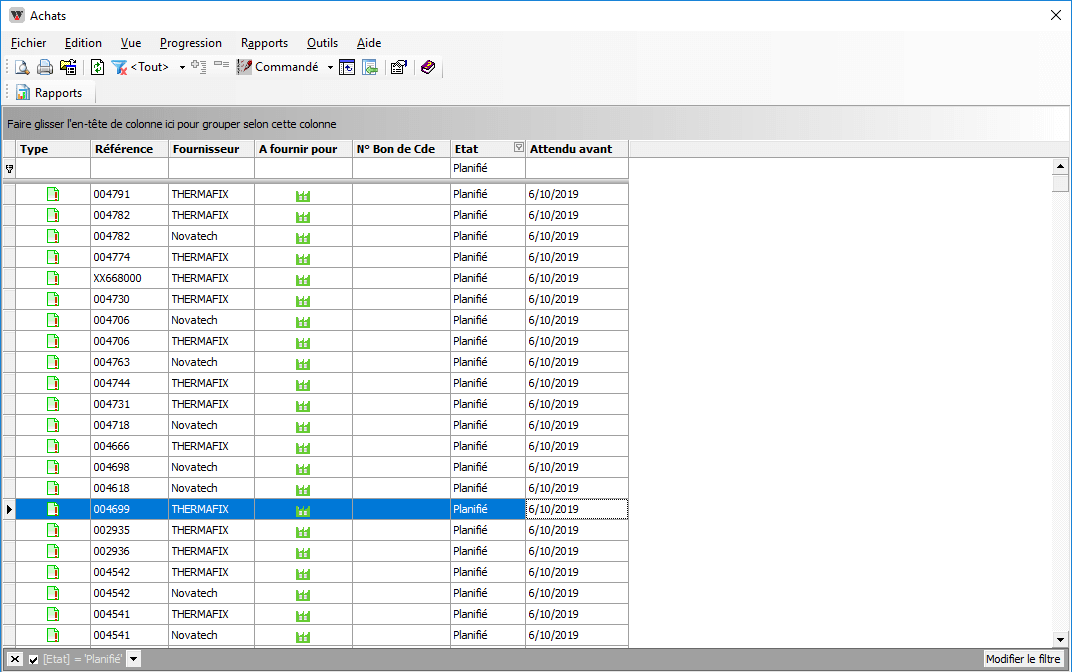
Task: Click the vertical scrollbar down arrow
Action: (1061, 639)
